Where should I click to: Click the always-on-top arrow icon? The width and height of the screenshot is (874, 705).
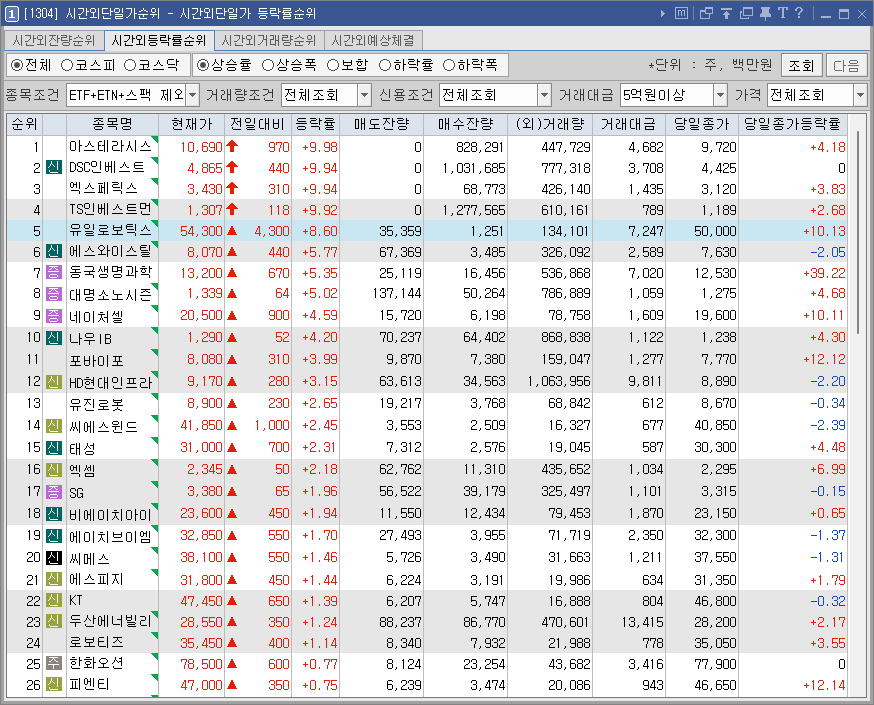click(x=726, y=13)
